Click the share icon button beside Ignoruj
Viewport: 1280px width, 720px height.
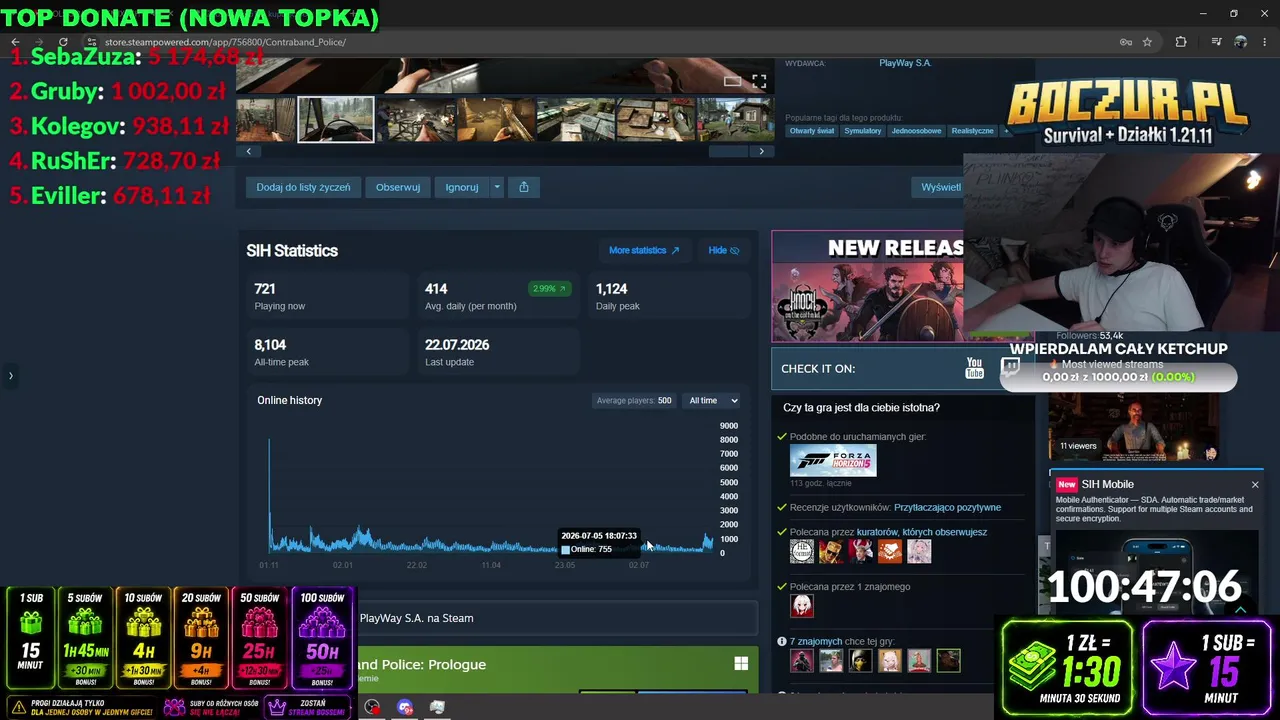tap(524, 187)
